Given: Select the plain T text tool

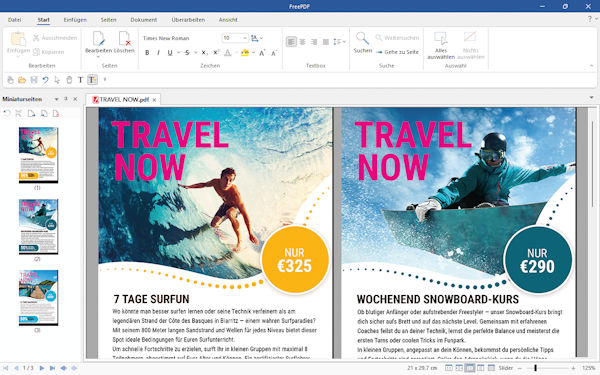Looking at the screenshot, I should pos(80,80).
